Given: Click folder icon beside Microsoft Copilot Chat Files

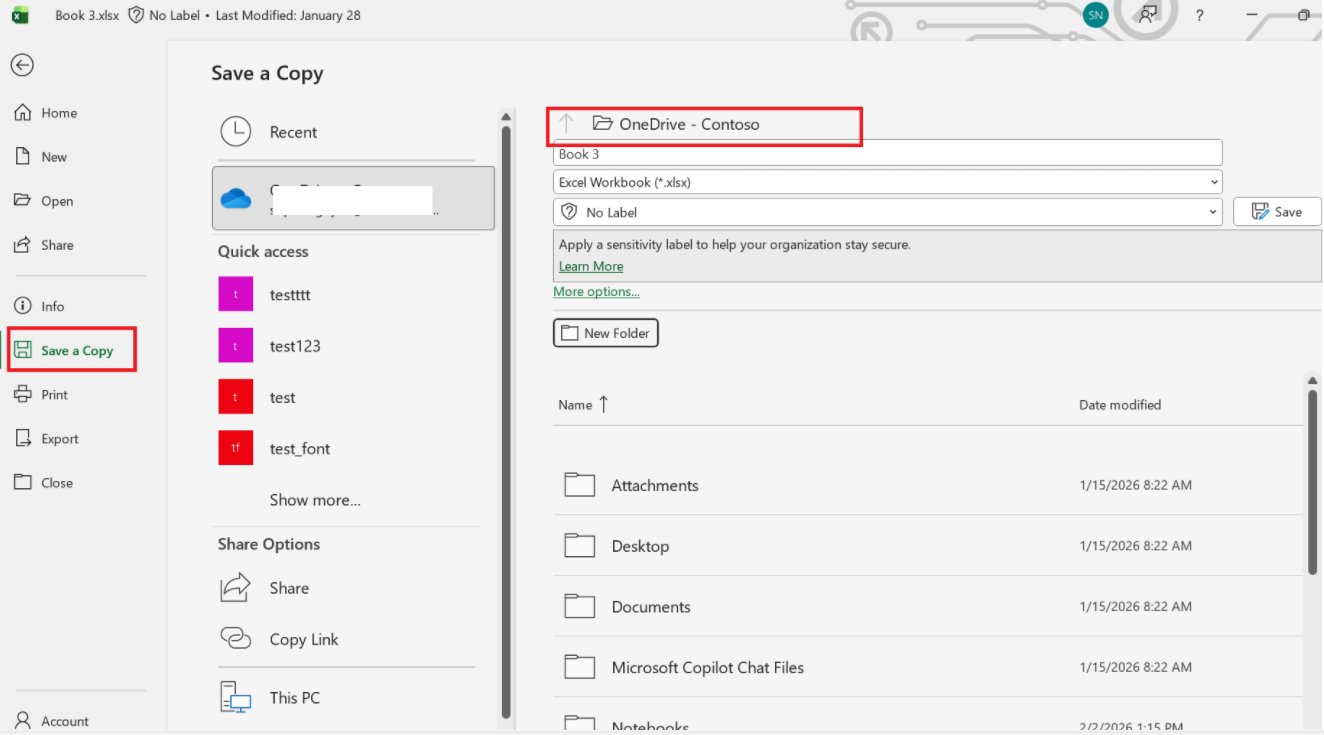Looking at the screenshot, I should click(579, 667).
